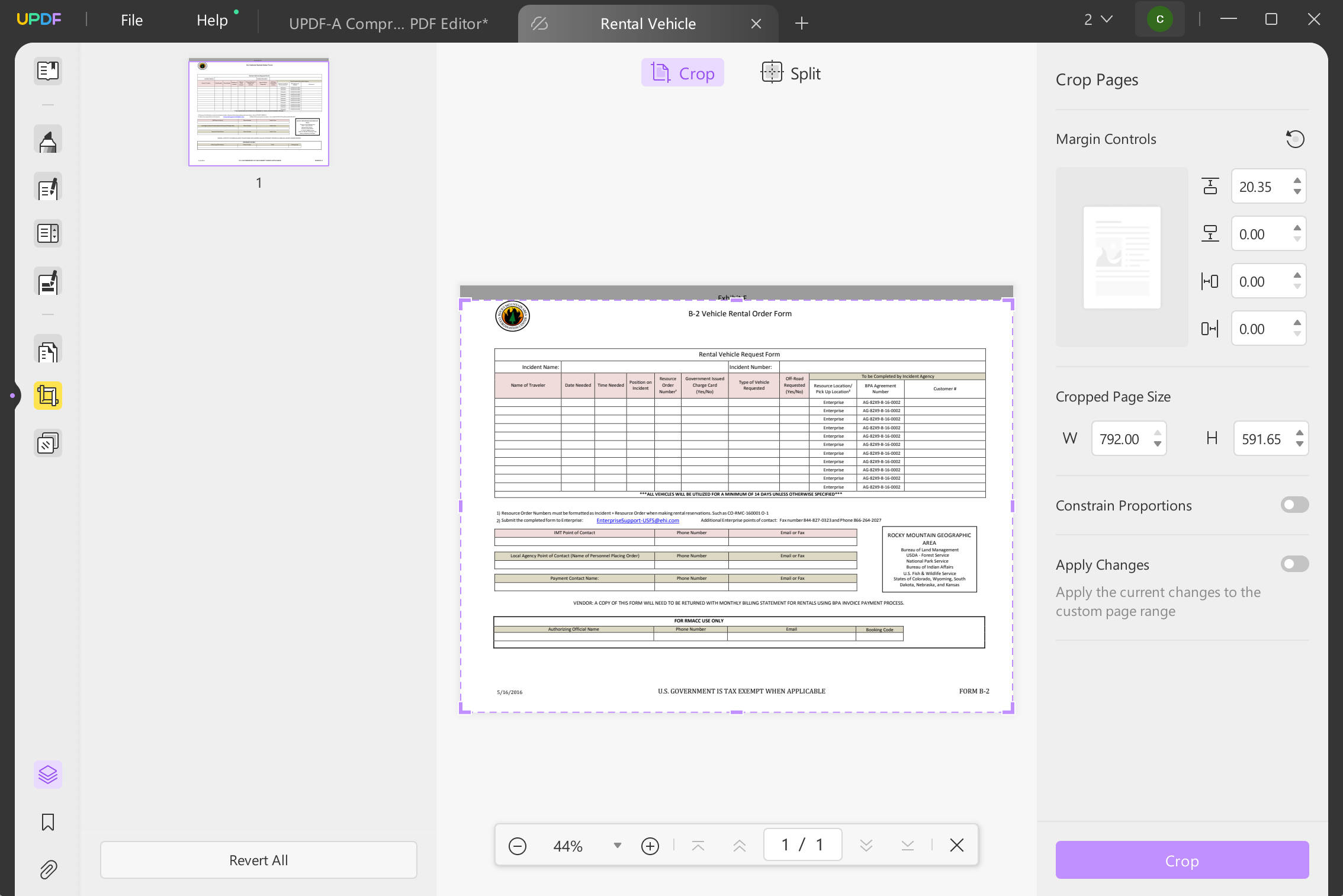Open the Attachments panel
This screenshot has width=1343, height=896.
tap(47, 869)
